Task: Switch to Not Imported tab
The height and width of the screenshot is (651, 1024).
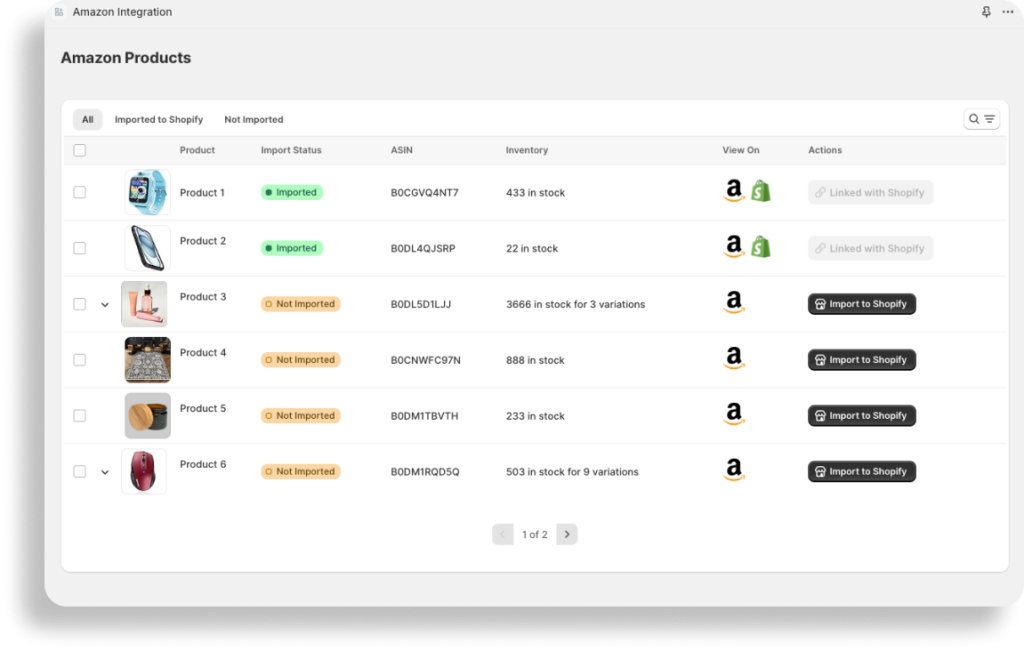Action: 254,119
